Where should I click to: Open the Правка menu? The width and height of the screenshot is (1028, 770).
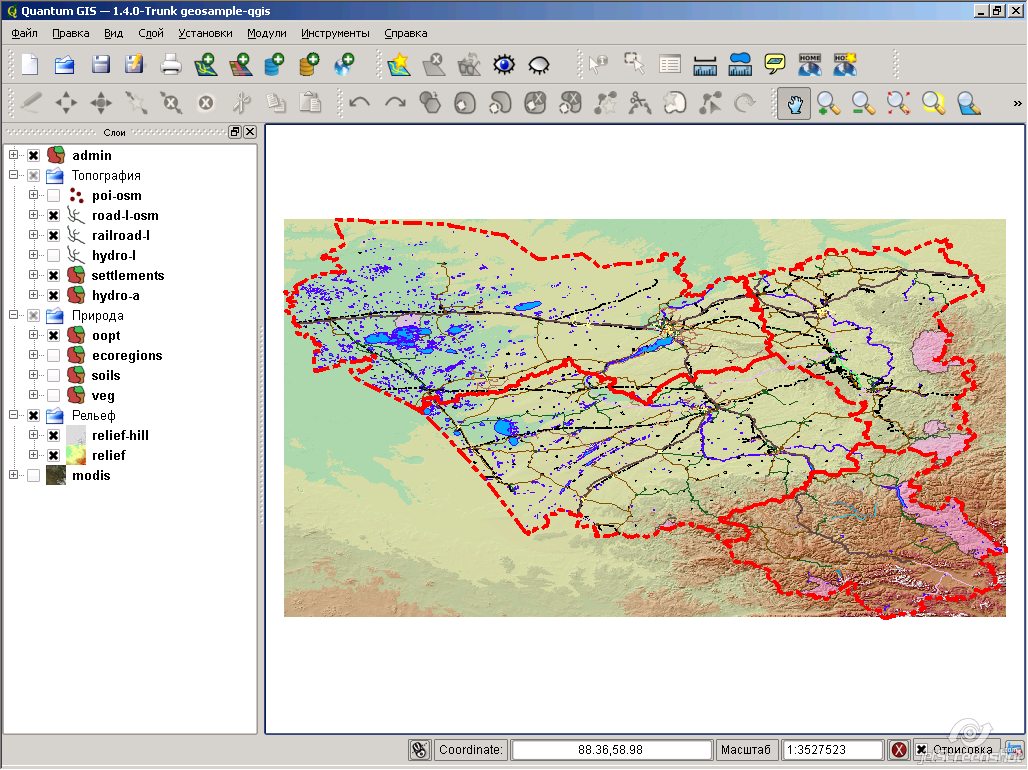point(71,33)
